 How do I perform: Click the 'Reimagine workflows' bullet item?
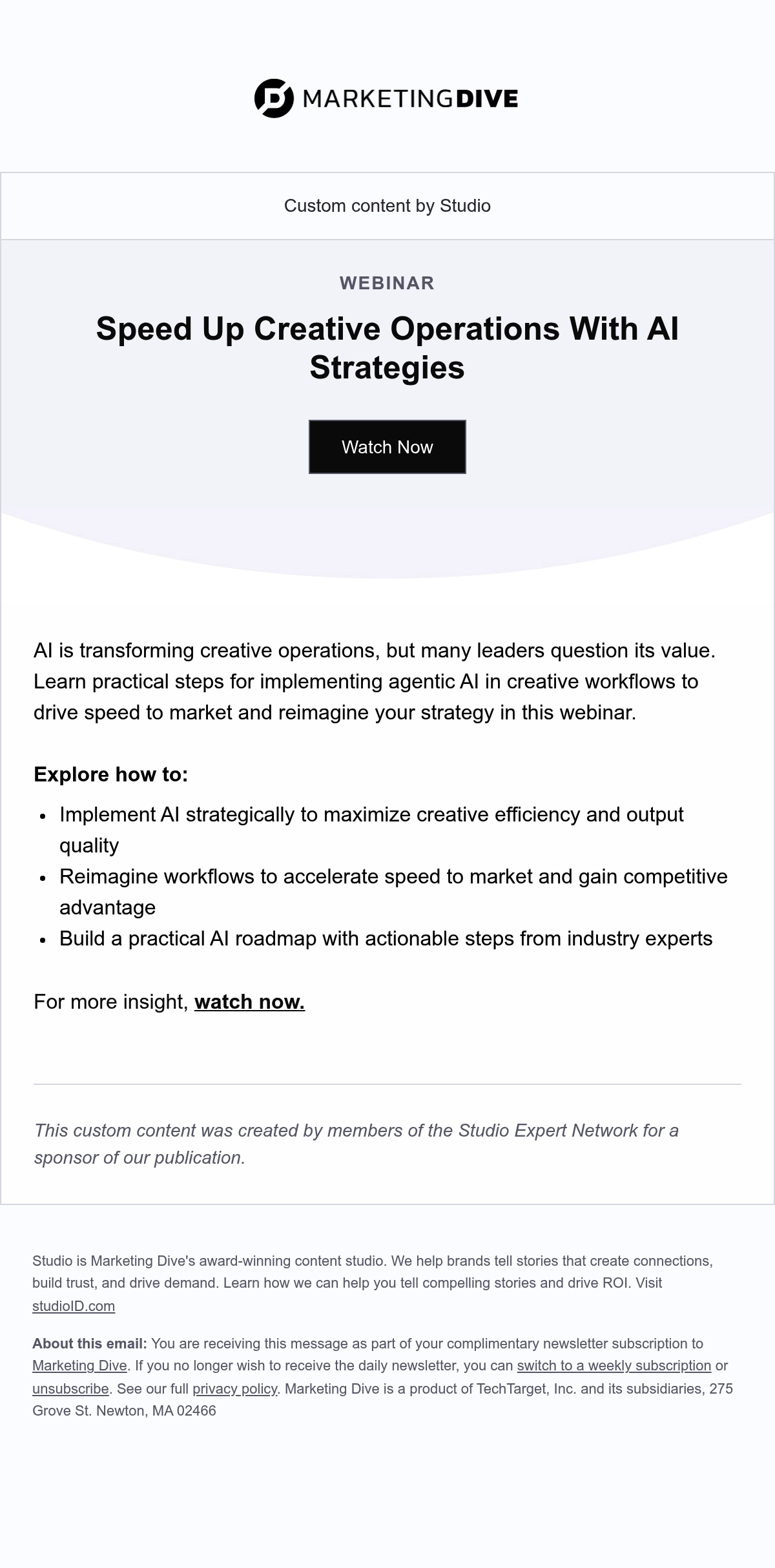click(393, 892)
